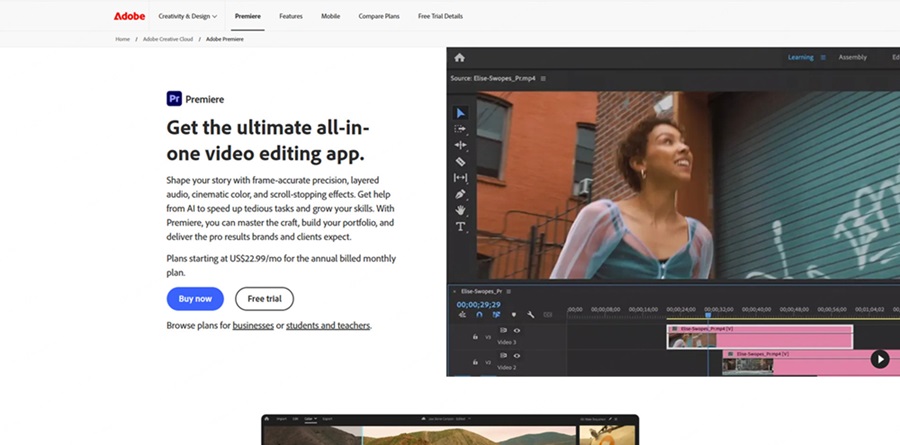Viewport: 900px width, 445px height.
Task: Open the businesses plans link
Action: coord(253,326)
